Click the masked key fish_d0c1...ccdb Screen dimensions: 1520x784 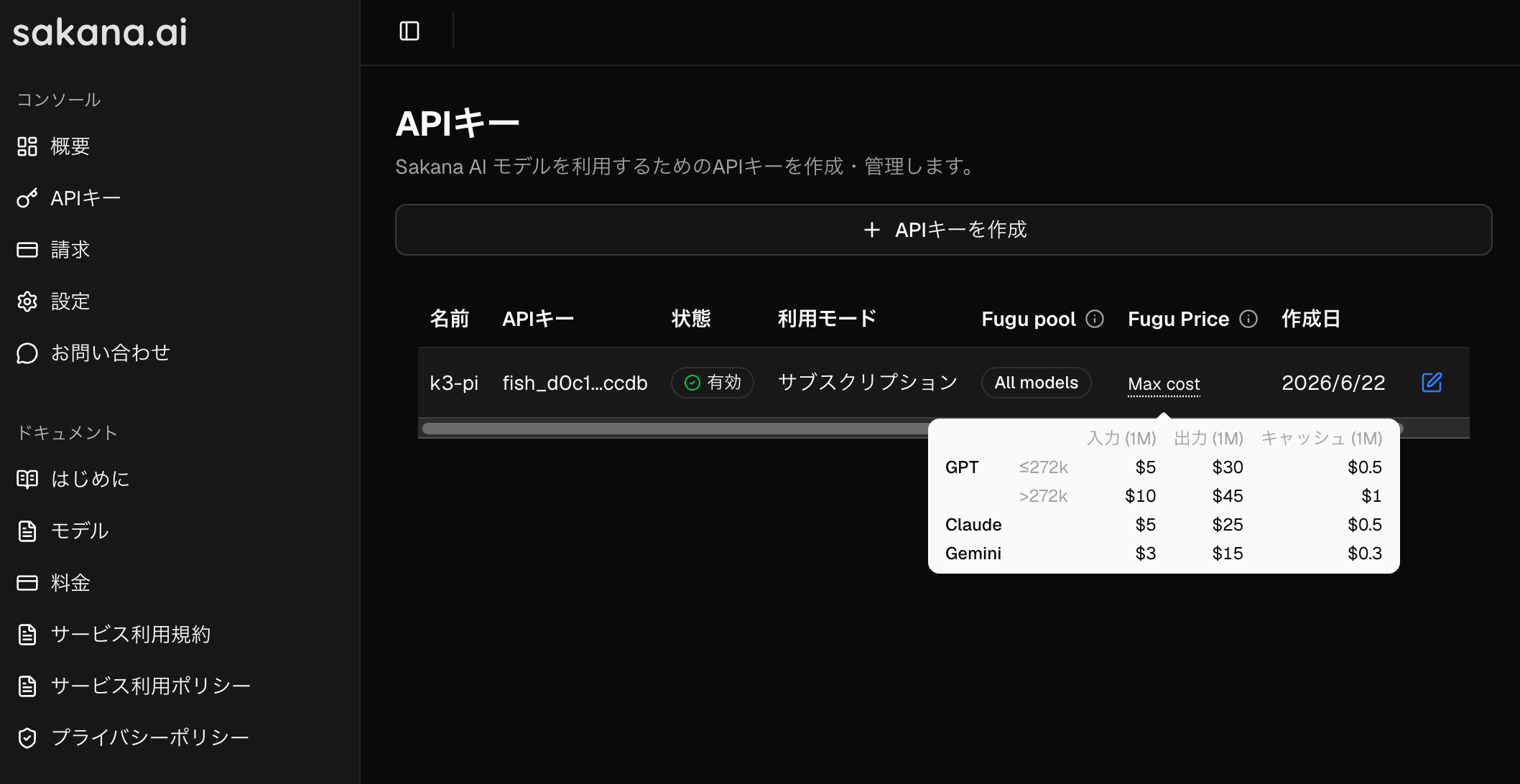pos(575,383)
